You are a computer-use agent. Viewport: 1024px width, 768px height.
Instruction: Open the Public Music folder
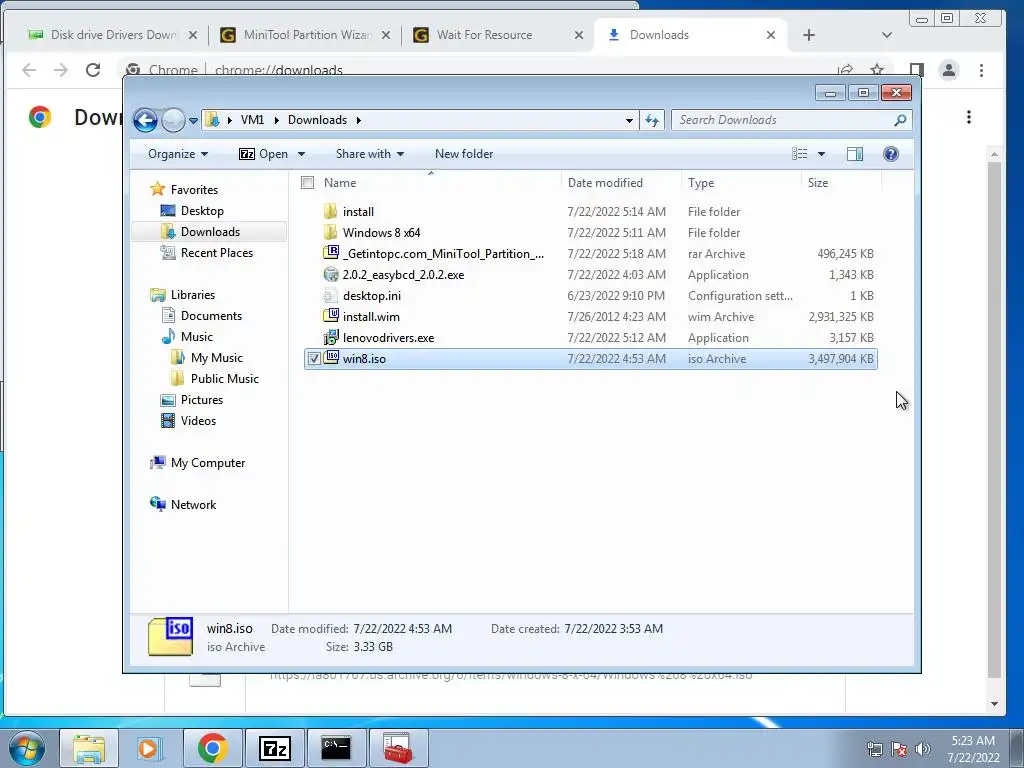[224, 378]
